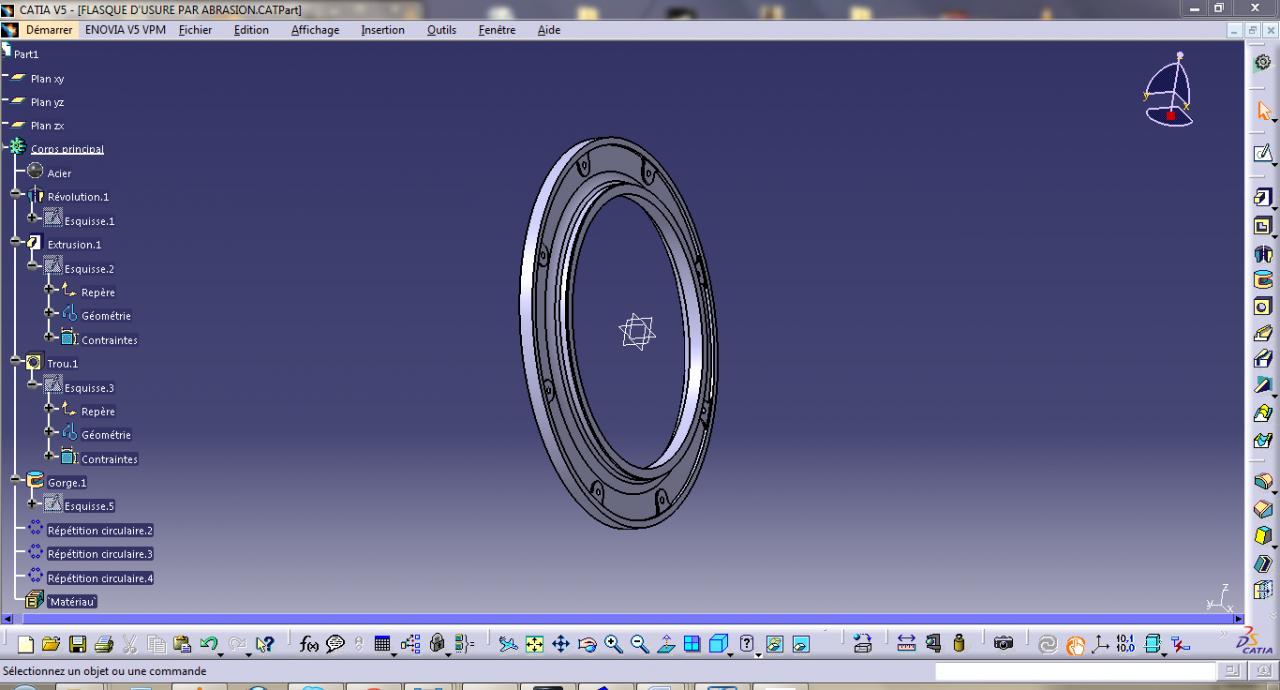The image size is (1280, 690).
Task: Select Corps principal in the tree
Action: pos(67,149)
